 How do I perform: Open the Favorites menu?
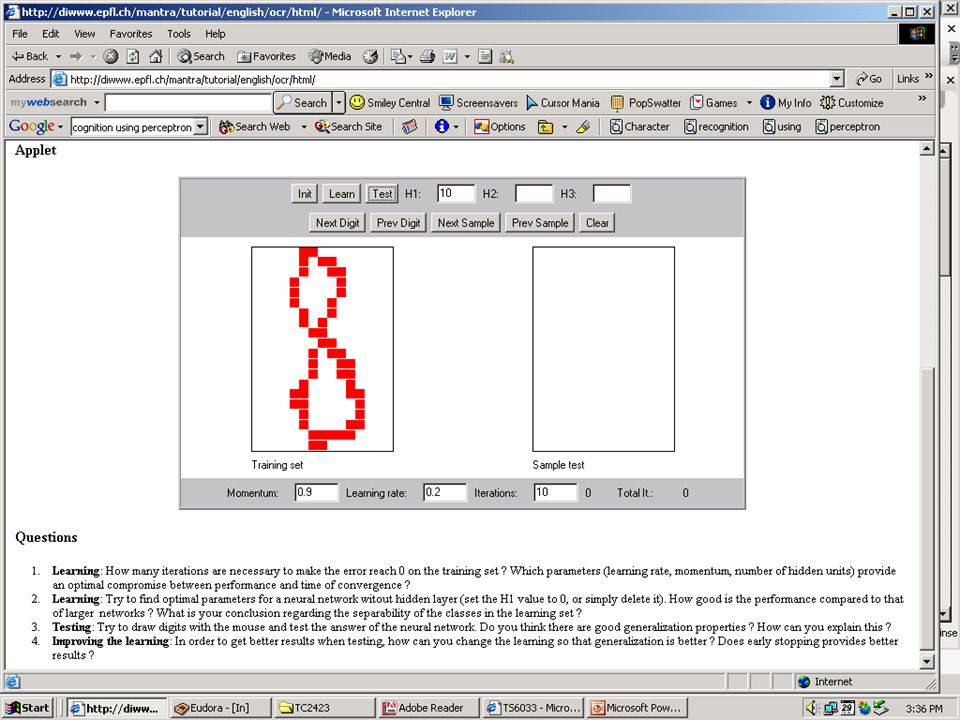[130, 34]
